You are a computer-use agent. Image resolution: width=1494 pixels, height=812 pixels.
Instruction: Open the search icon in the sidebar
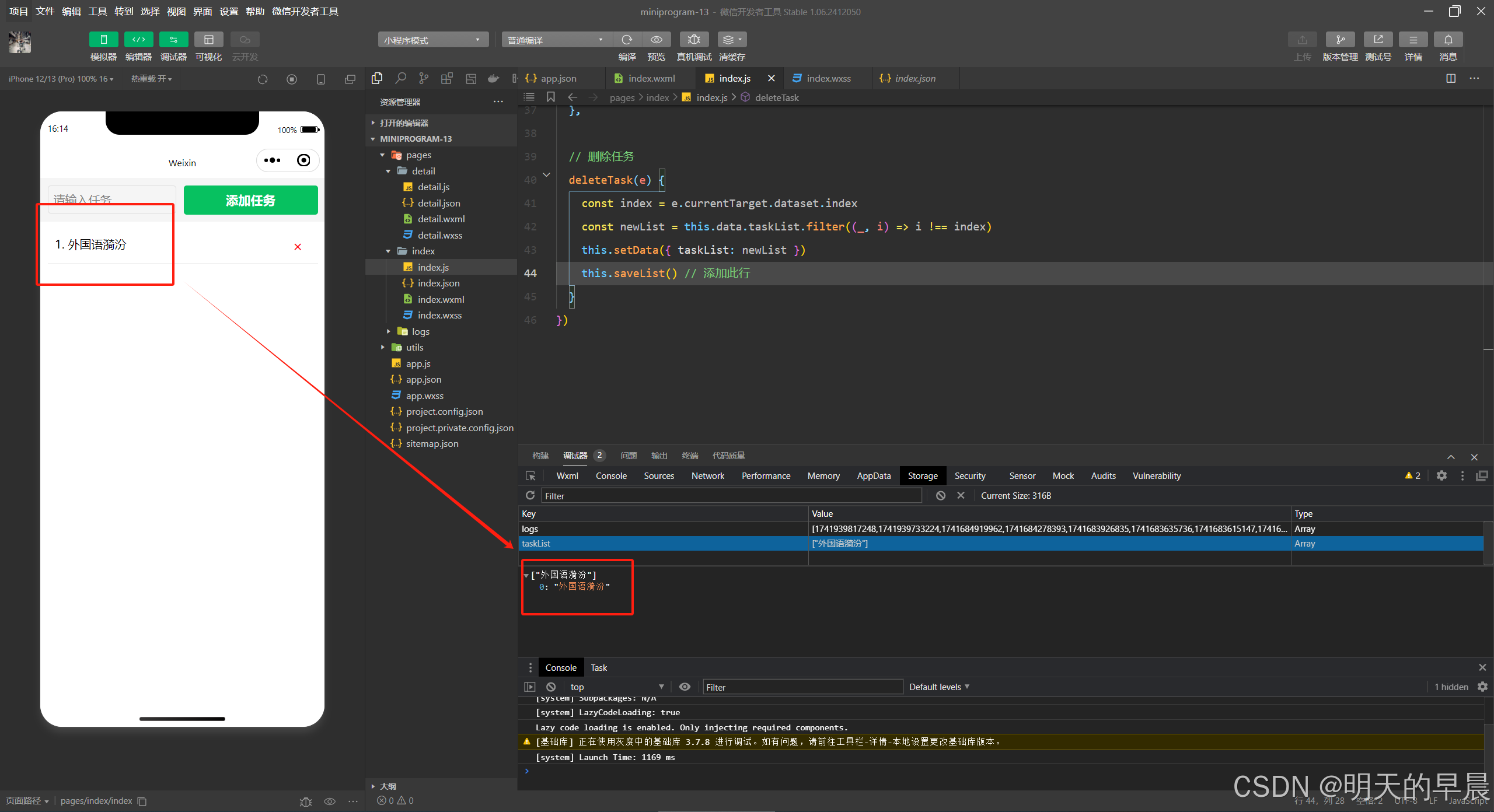(400, 78)
